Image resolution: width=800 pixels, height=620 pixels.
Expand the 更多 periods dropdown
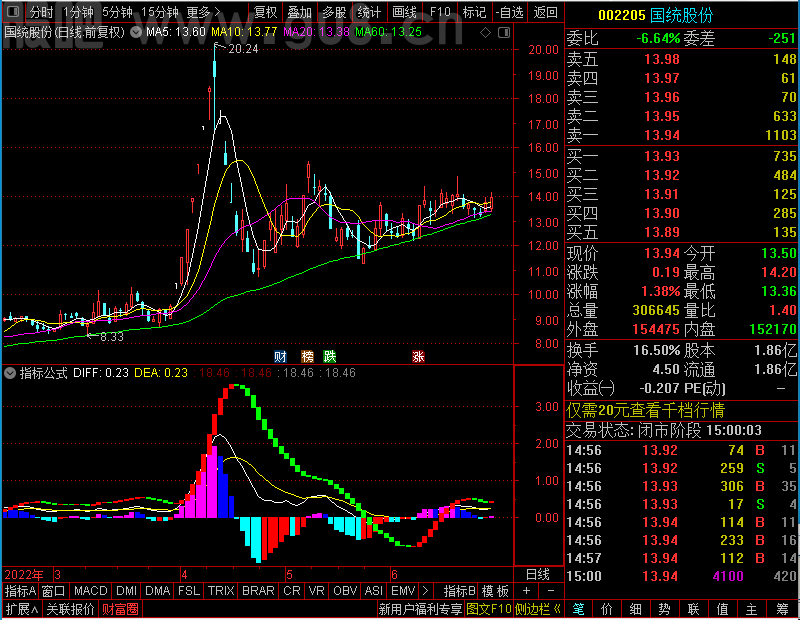204,12
